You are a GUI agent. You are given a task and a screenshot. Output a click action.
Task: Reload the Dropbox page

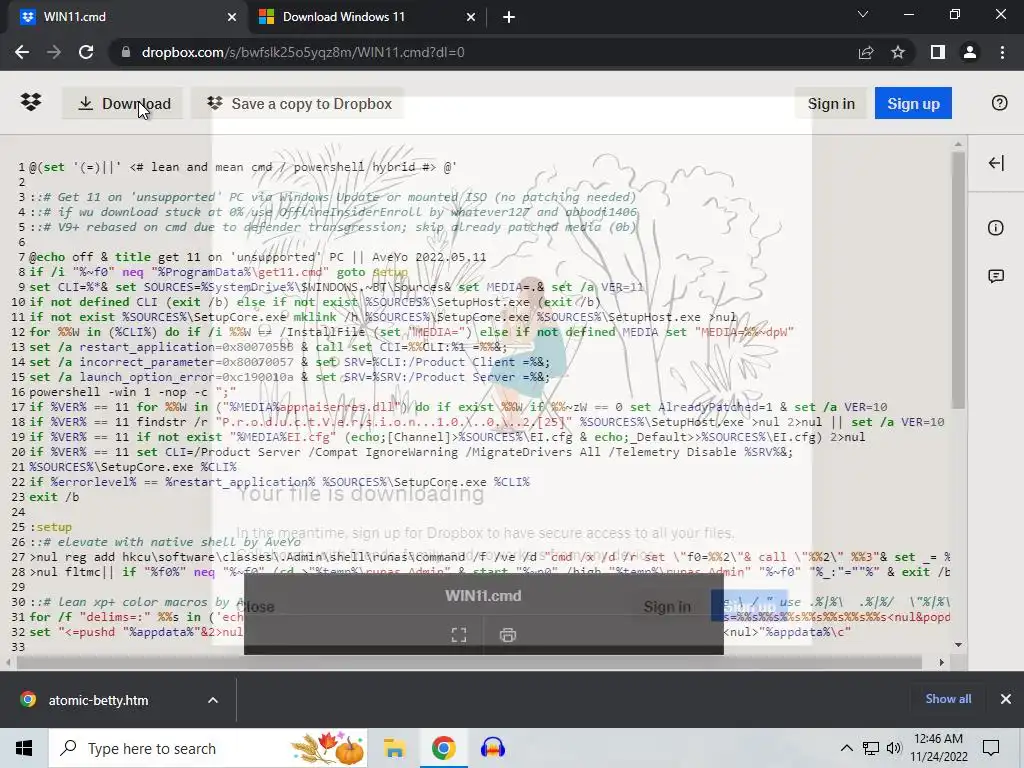86,52
